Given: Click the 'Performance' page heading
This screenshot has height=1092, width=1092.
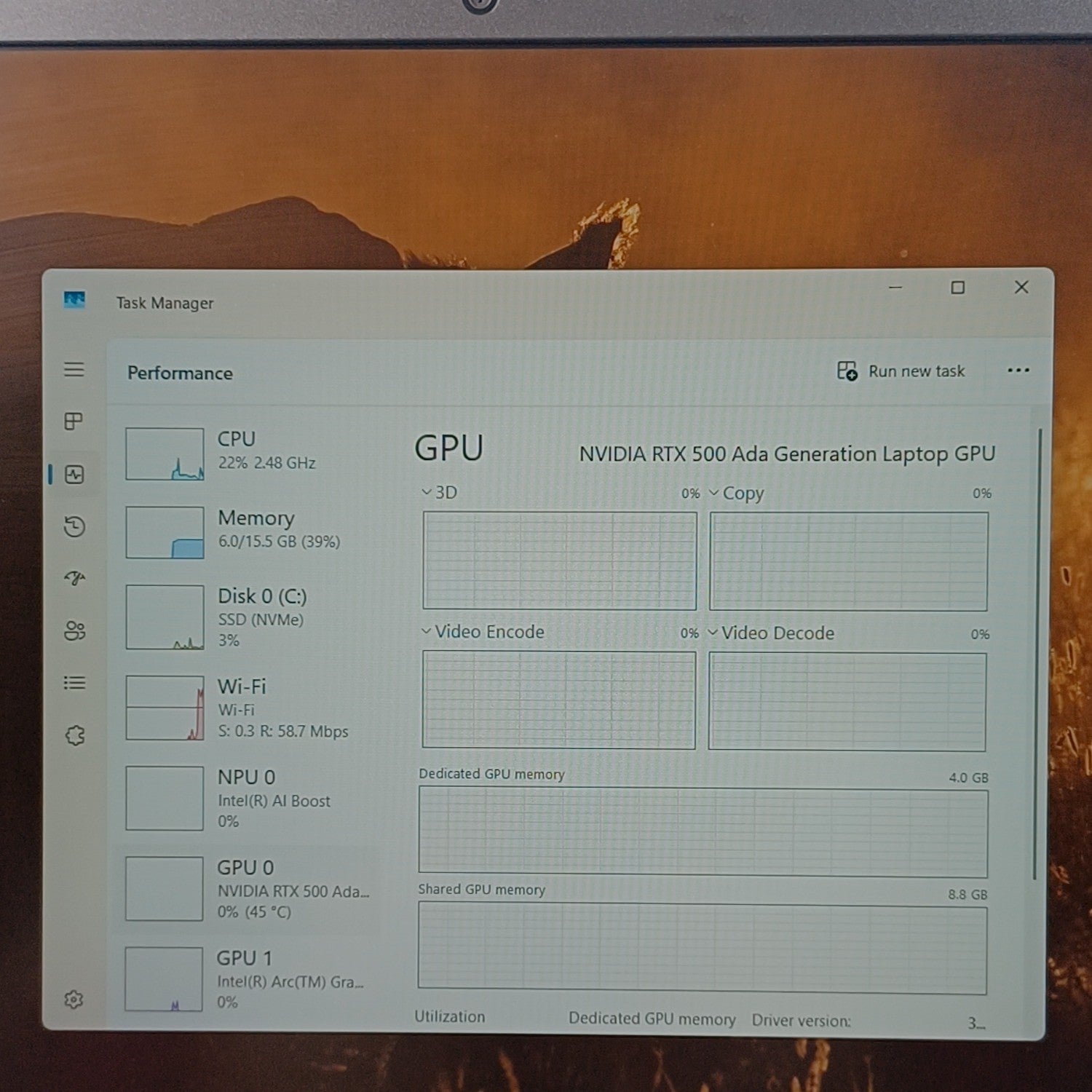Looking at the screenshot, I should tap(181, 373).
